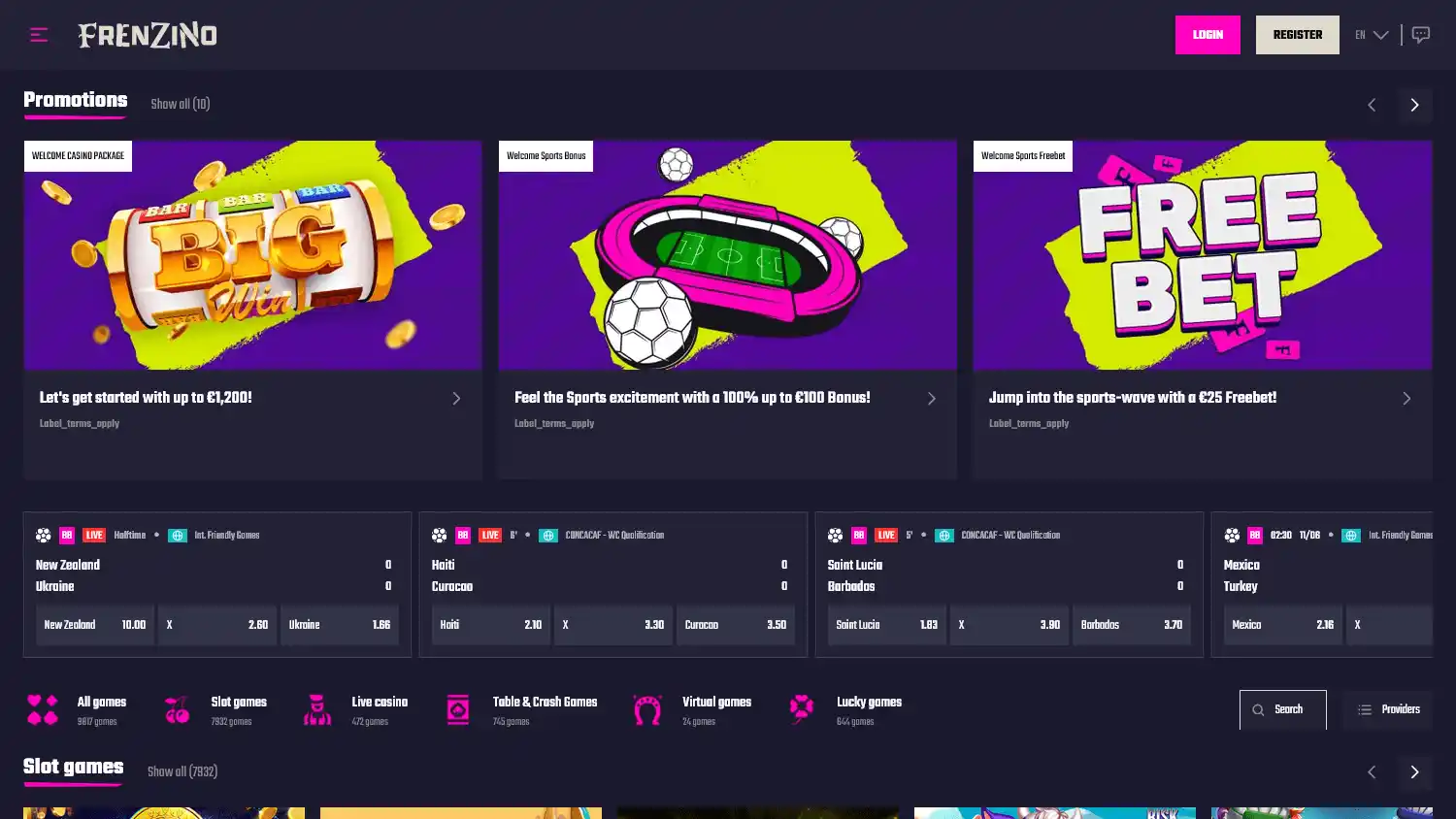Click terms label under casino package
1456x819 pixels.
pos(80,424)
